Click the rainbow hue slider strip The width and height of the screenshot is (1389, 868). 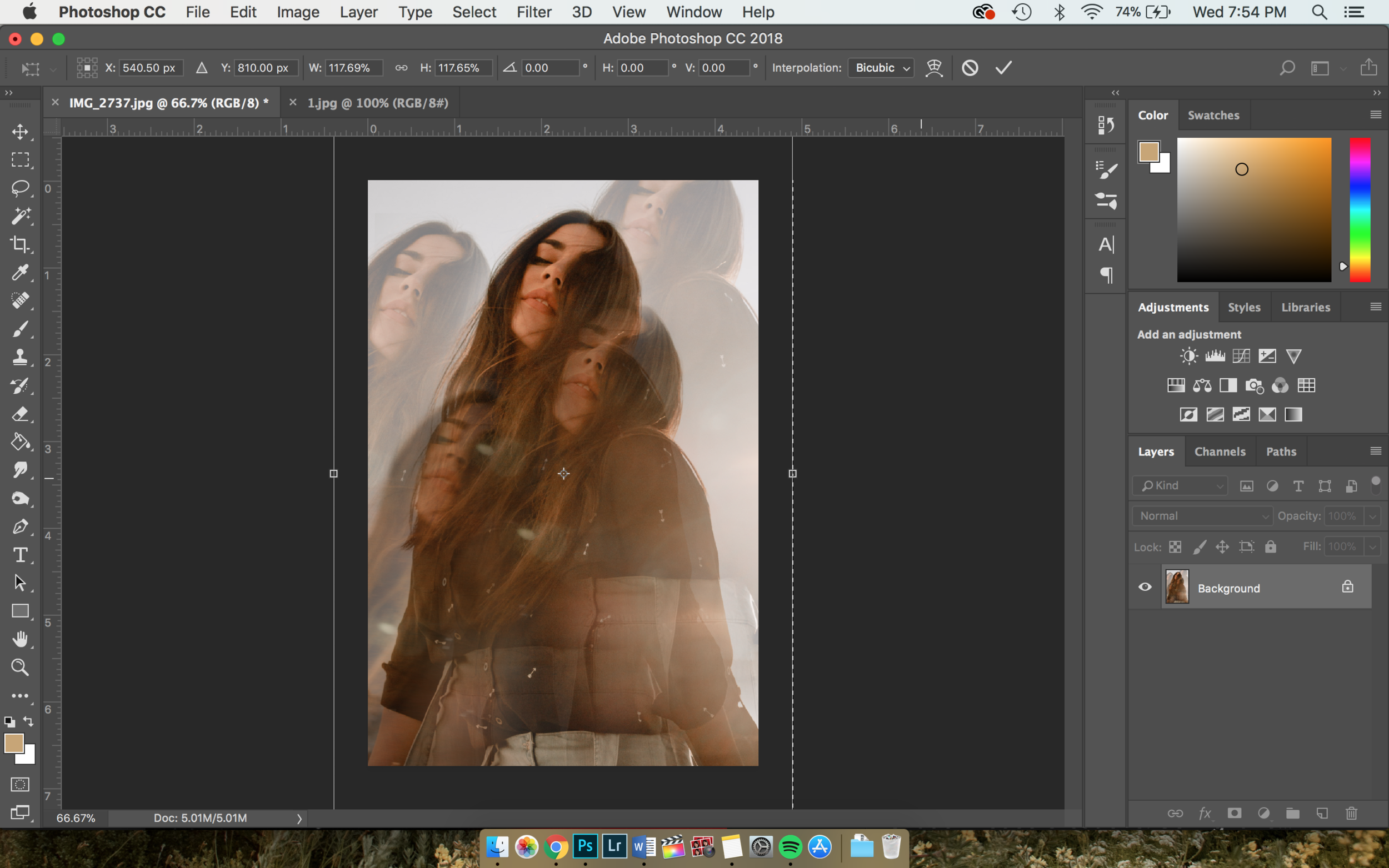click(1360, 209)
